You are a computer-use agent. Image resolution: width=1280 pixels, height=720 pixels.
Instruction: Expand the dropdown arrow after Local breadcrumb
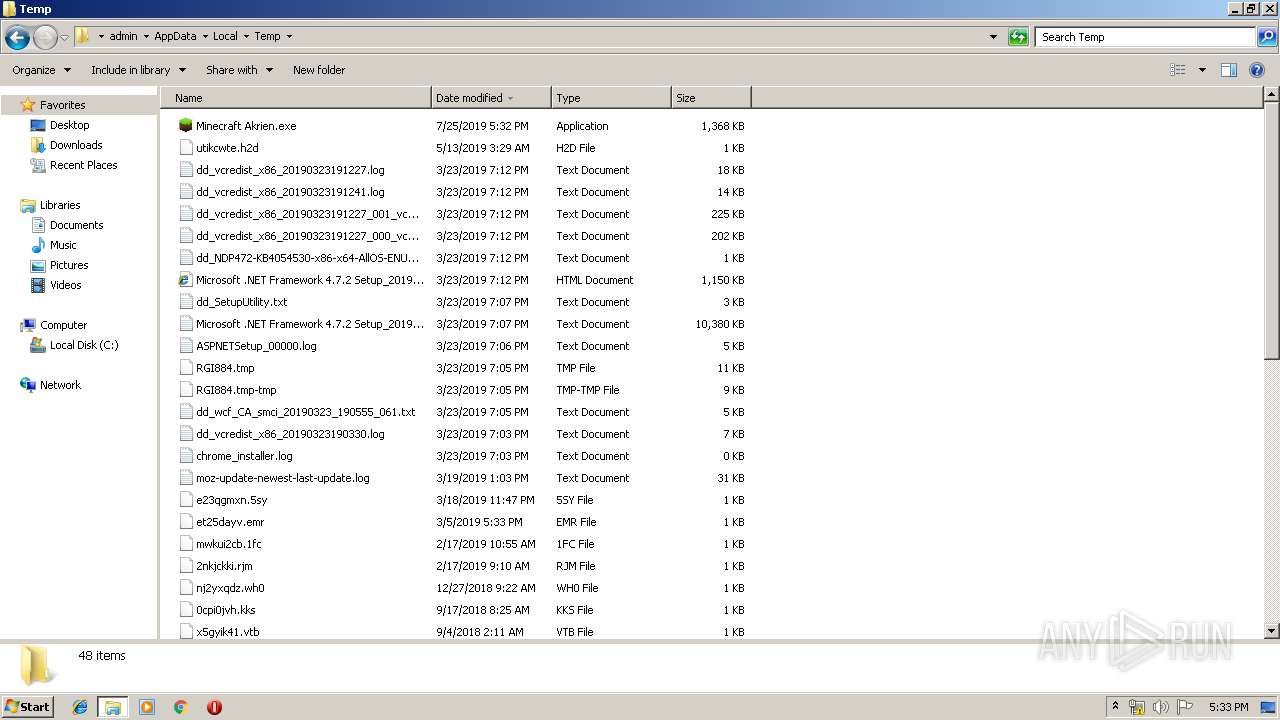click(x=246, y=36)
